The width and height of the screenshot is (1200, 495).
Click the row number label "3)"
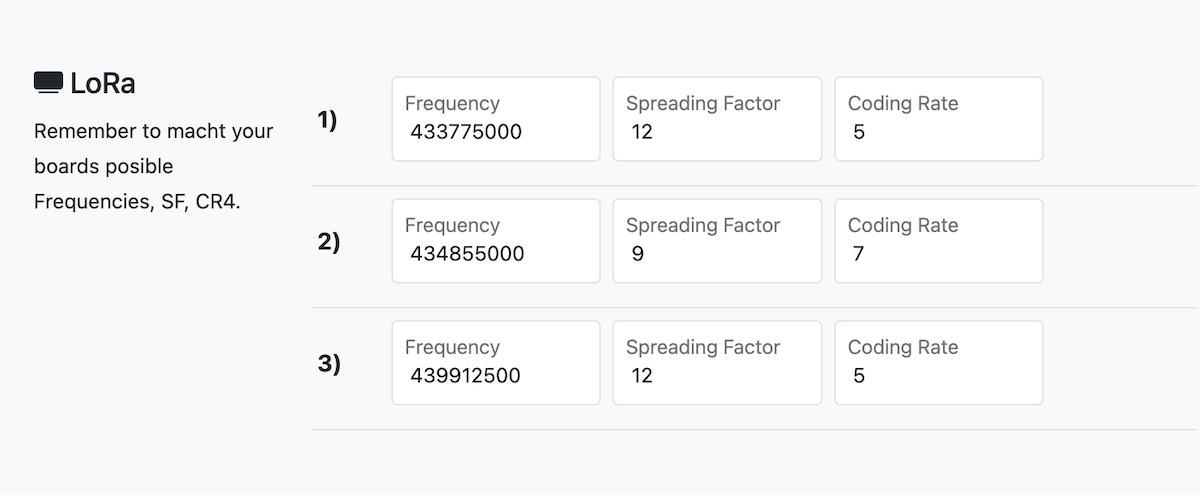coord(328,364)
